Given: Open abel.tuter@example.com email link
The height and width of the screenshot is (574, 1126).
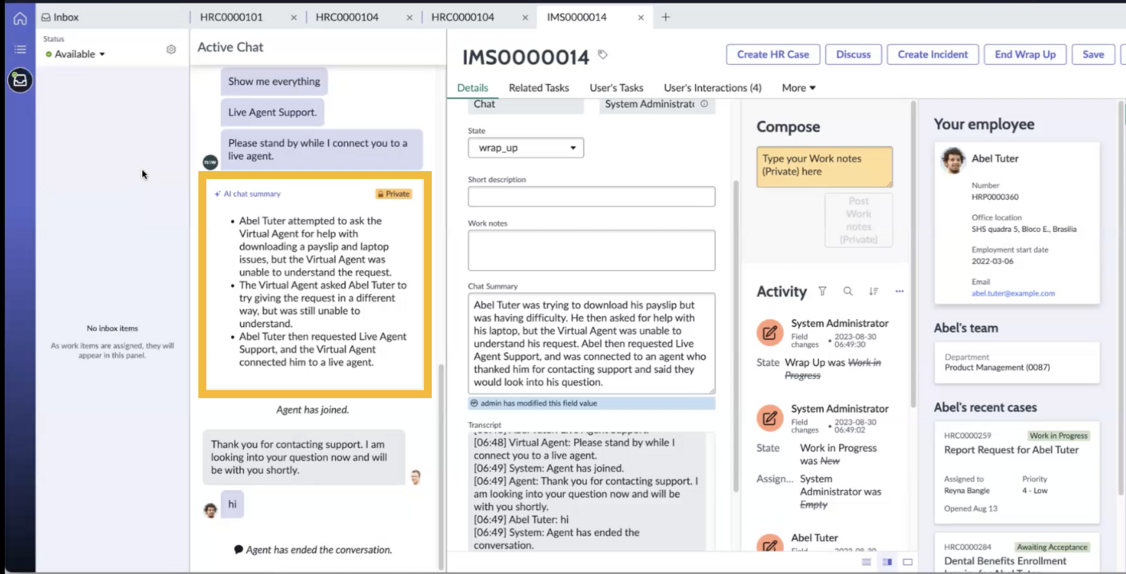Looking at the screenshot, I should click(x=1013, y=293).
